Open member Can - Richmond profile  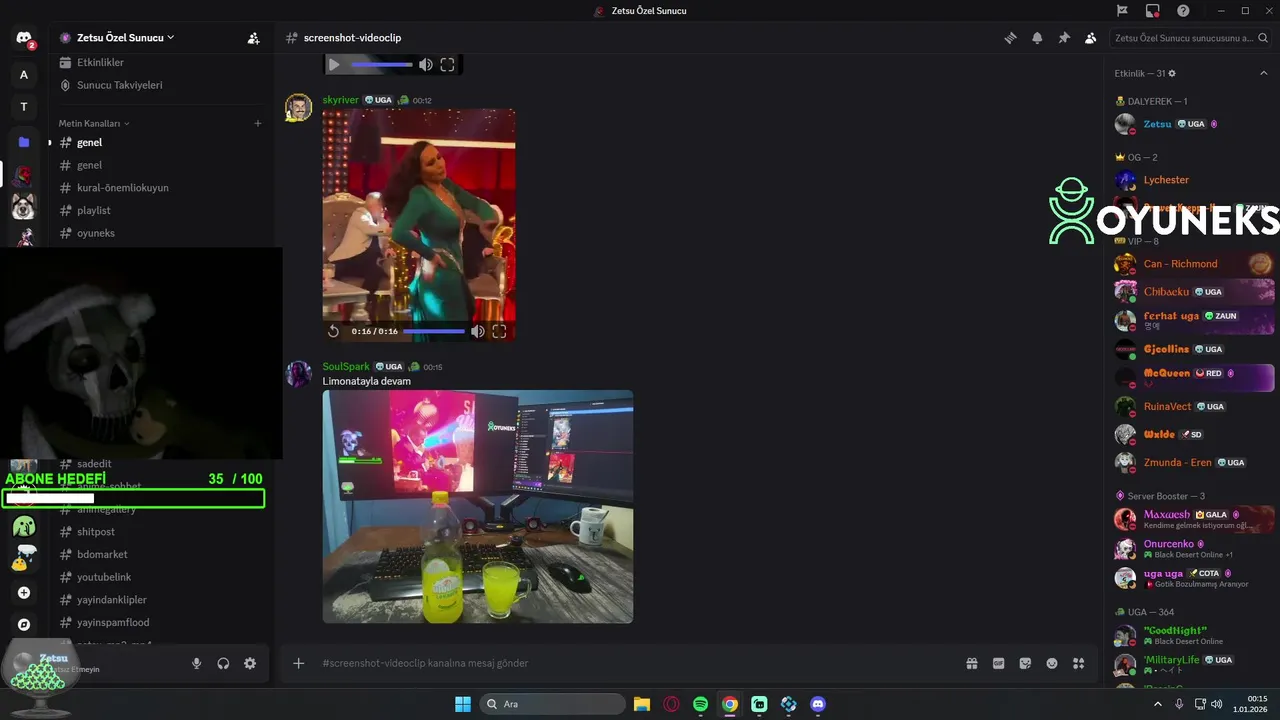click(x=1180, y=264)
